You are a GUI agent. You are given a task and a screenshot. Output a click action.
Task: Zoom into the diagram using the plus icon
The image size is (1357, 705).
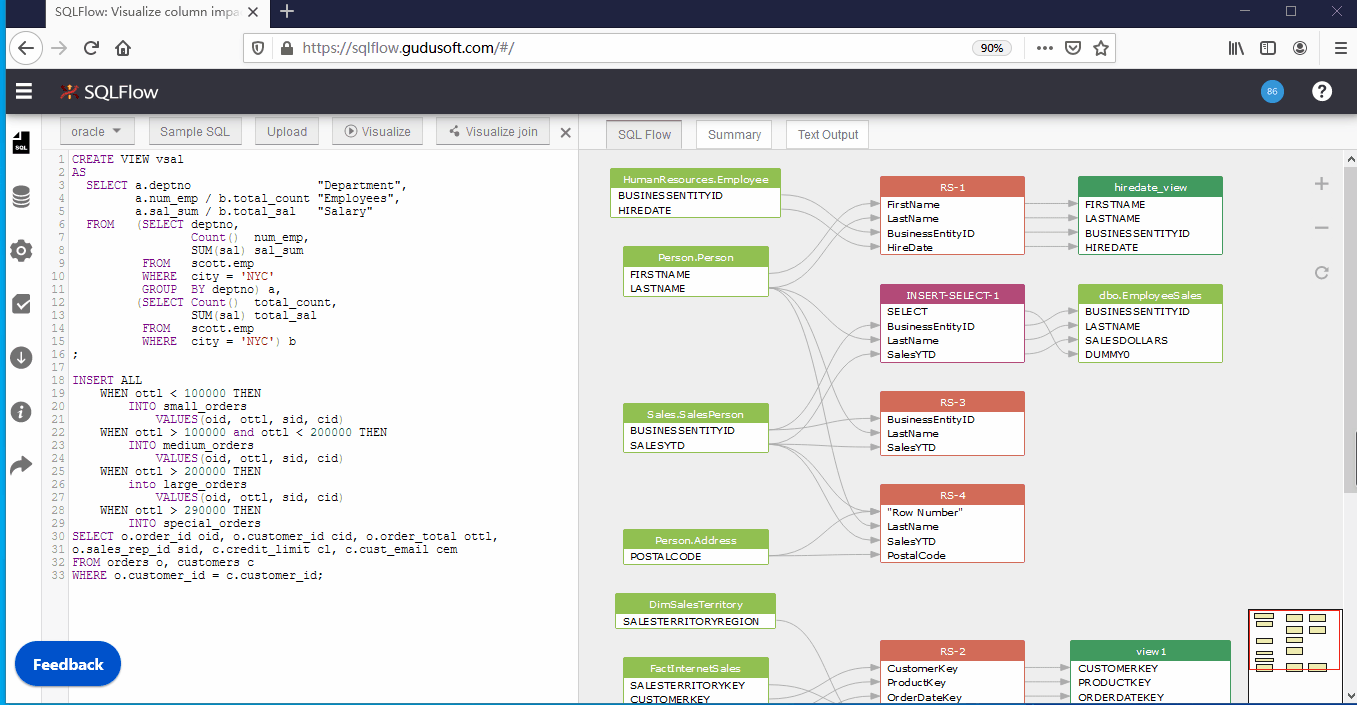pyautogui.click(x=1321, y=183)
